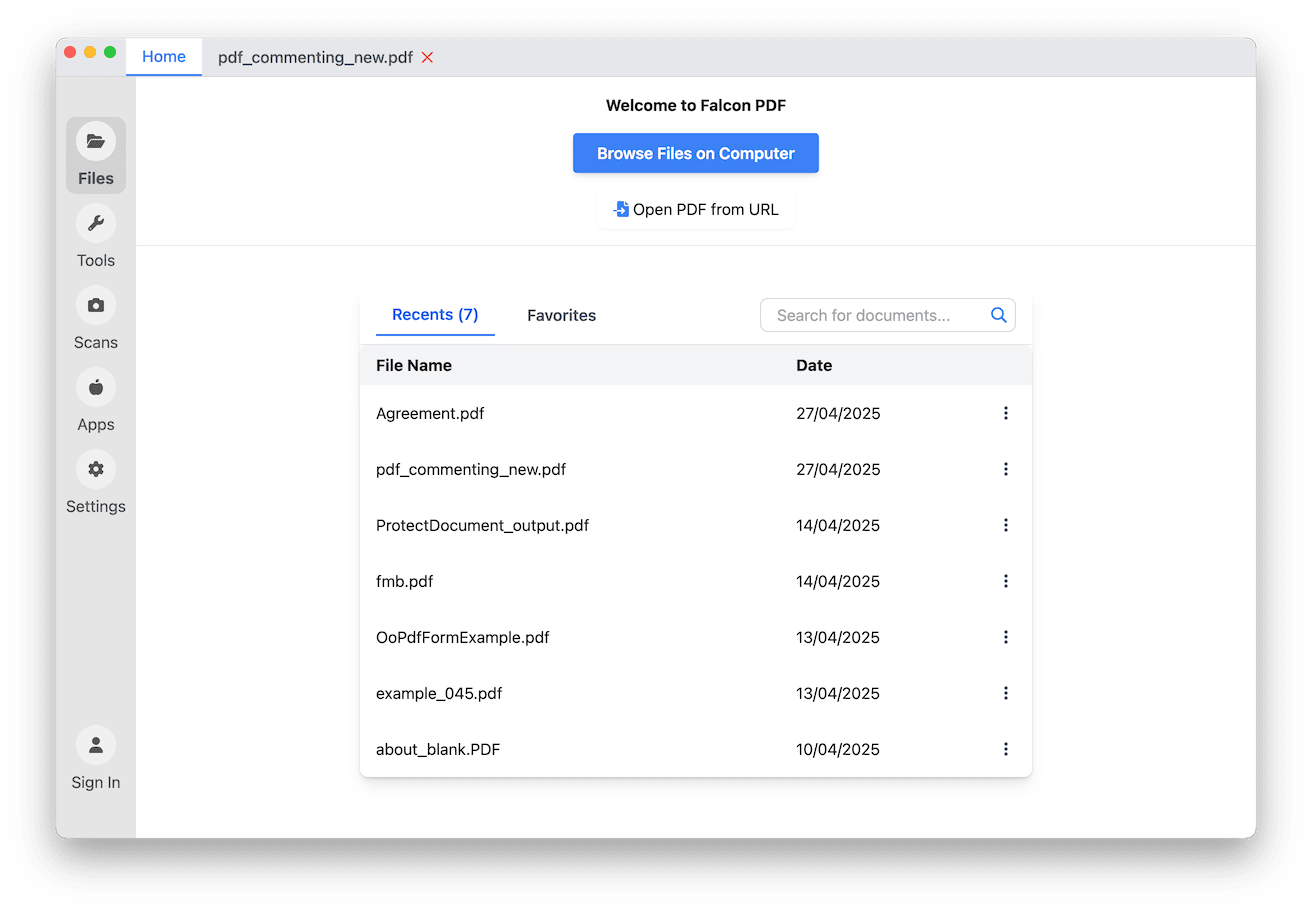Switch to the pdf_commenting_new.pdf document tab

click(315, 58)
